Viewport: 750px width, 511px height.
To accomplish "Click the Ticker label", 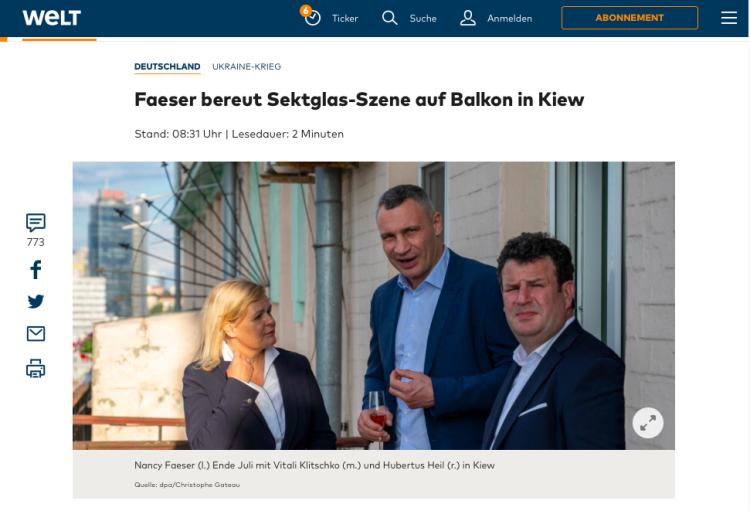I will click(x=345, y=19).
